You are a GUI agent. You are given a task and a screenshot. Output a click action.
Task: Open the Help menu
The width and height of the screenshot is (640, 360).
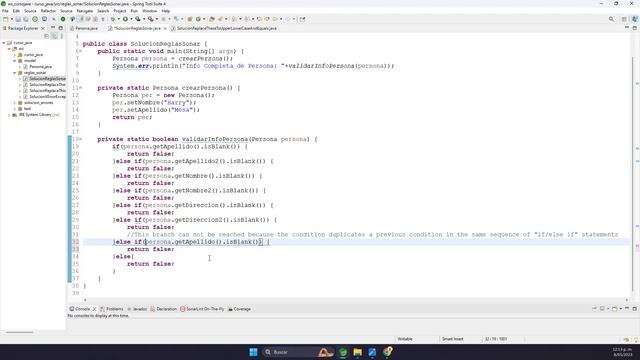tap(166, 11)
